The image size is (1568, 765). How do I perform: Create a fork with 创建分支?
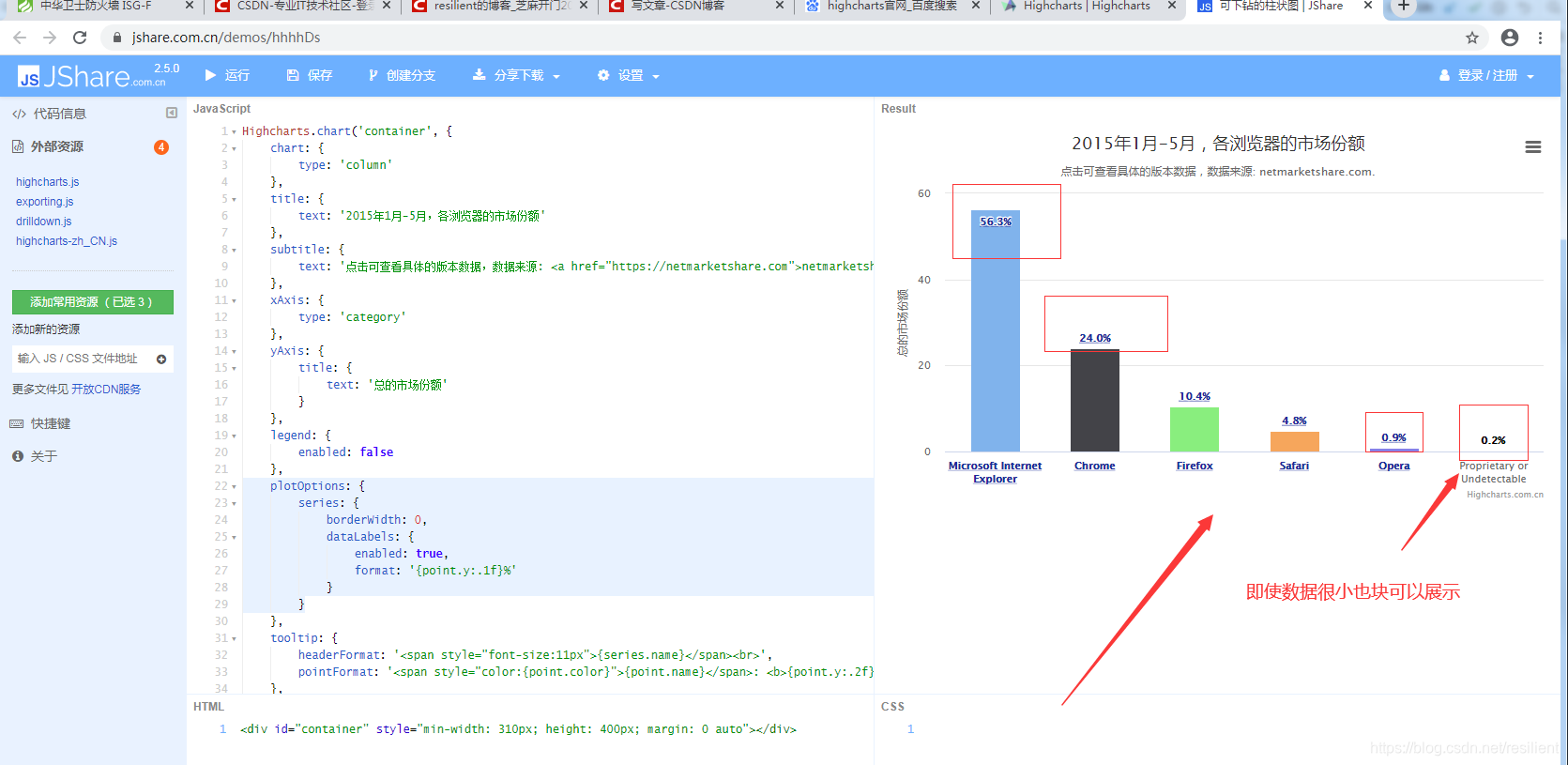[402, 75]
